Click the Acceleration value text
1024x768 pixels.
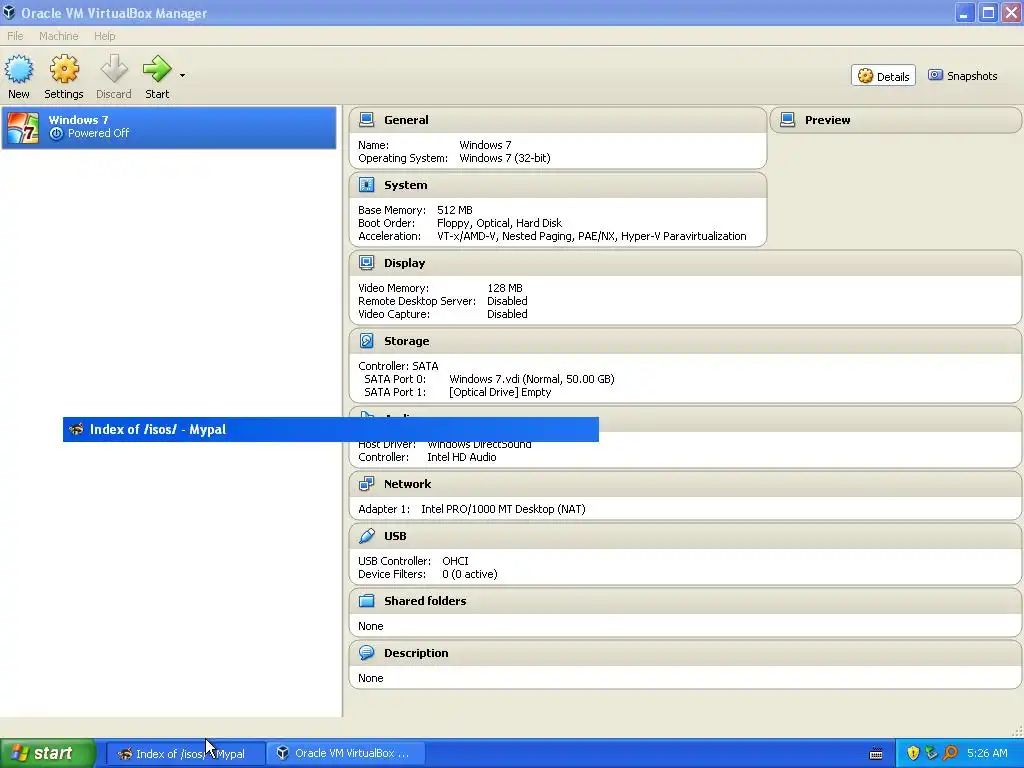point(592,236)
